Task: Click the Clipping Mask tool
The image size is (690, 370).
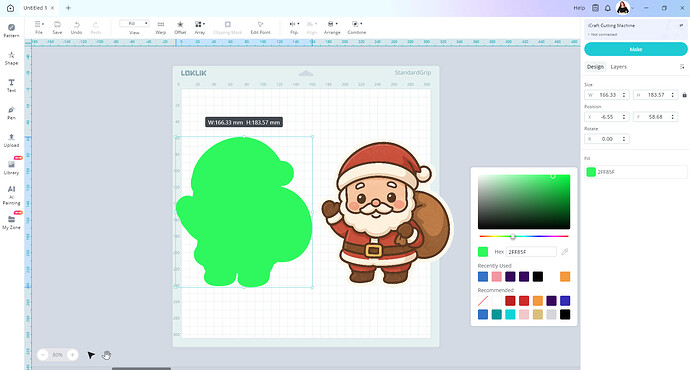Action: [228, 27]
